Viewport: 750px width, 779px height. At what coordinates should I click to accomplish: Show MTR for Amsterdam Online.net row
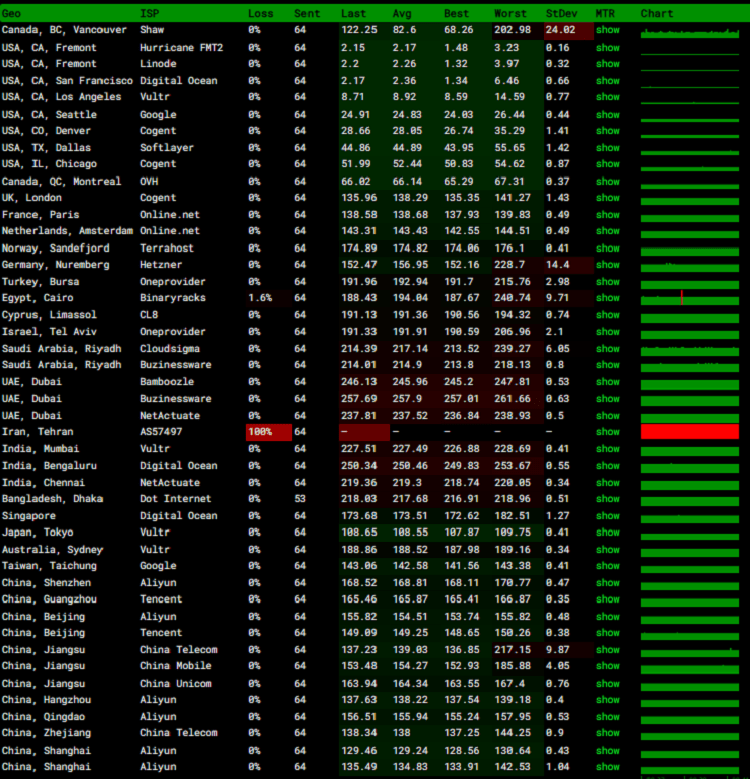coord(607,231)
